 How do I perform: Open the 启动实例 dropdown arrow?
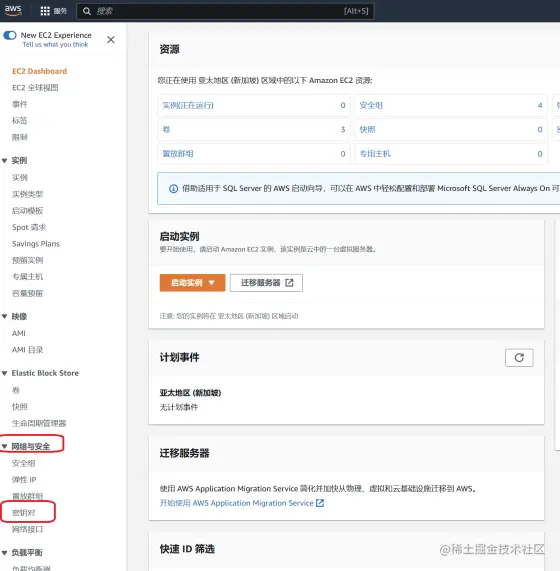(x=212, y=283)
